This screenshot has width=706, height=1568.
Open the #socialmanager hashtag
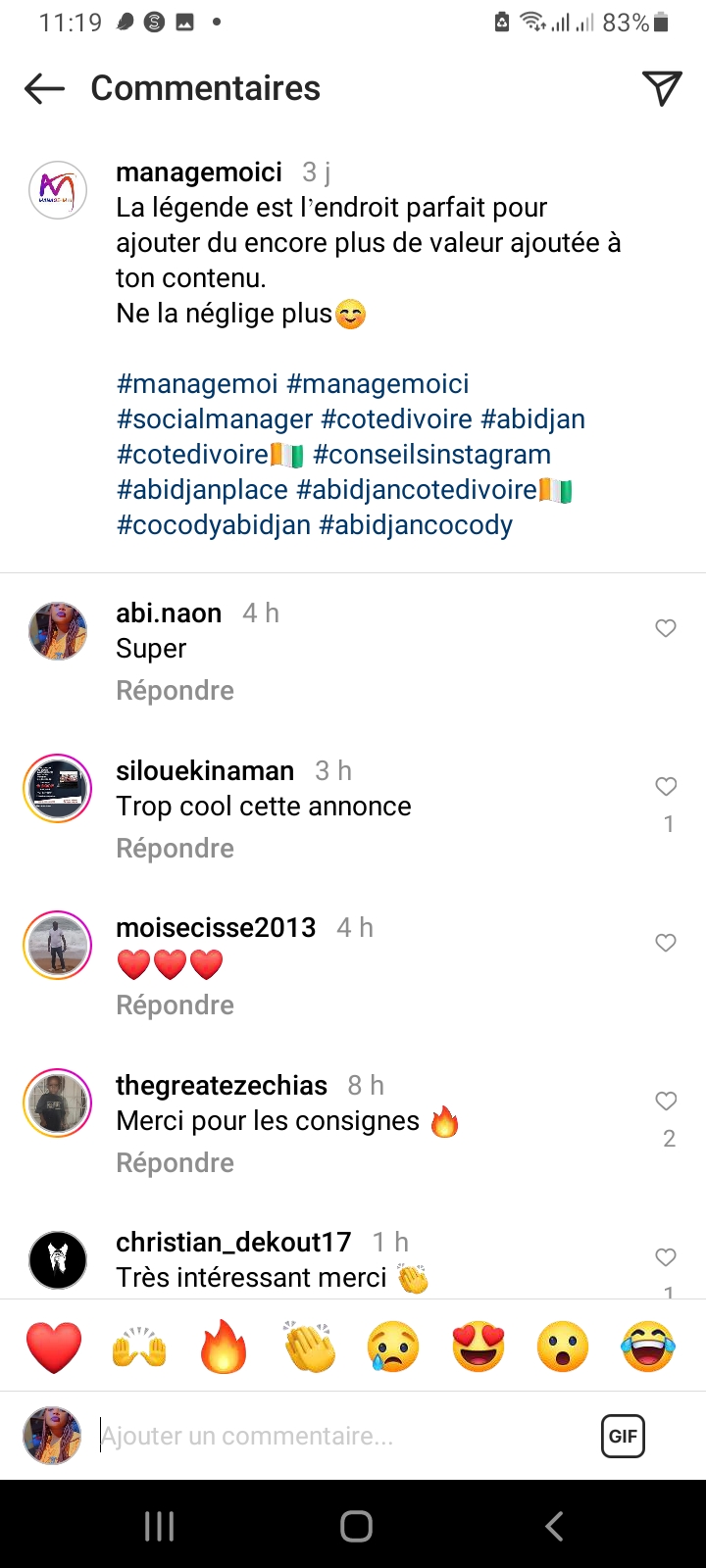point(215,419)
